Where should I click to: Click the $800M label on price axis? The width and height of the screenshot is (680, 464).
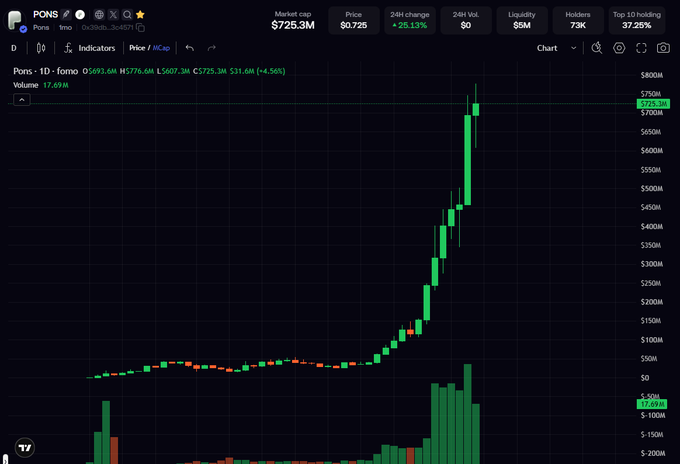pos(652,75)
